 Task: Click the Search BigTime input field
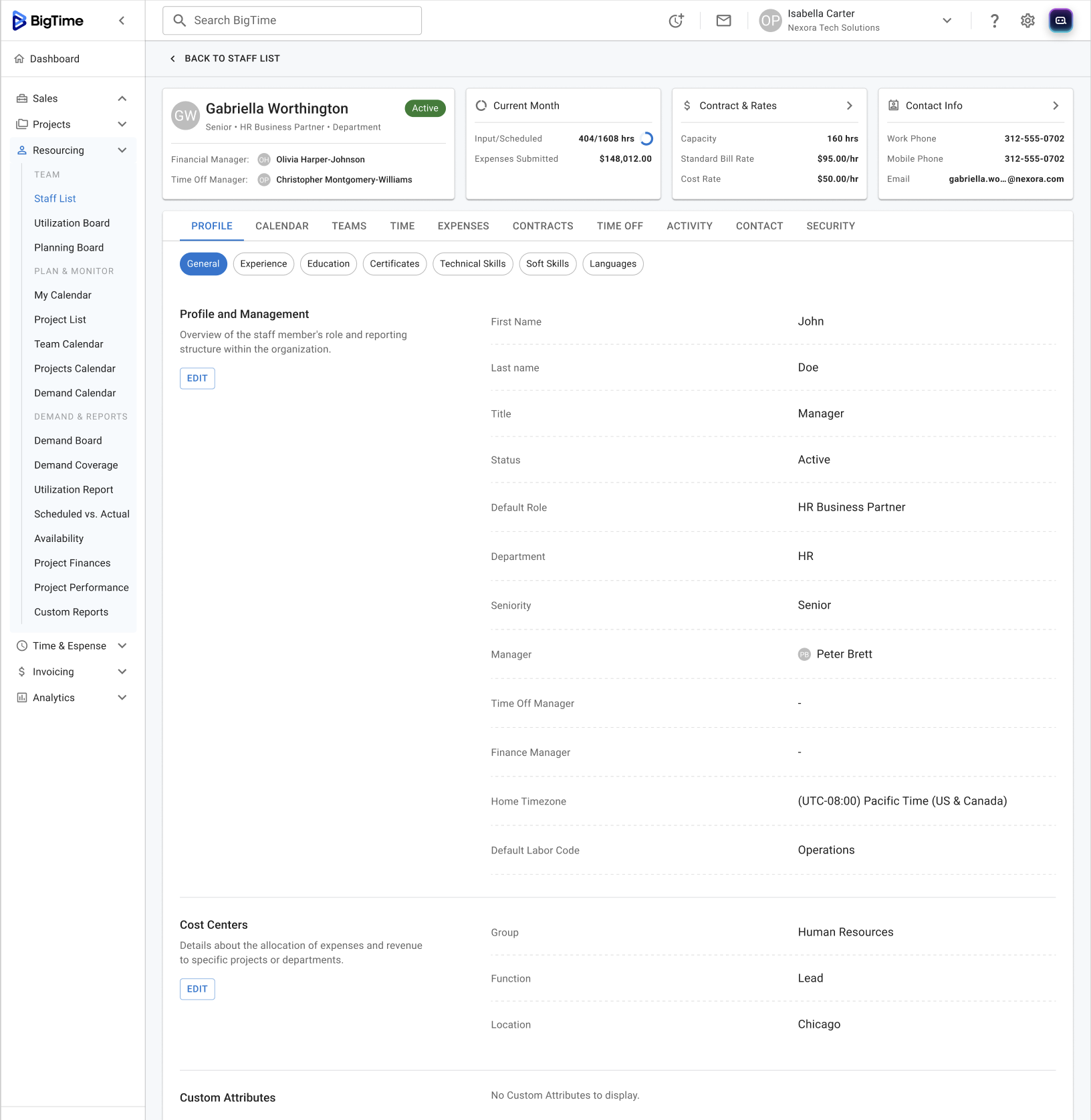pos(292,21)
